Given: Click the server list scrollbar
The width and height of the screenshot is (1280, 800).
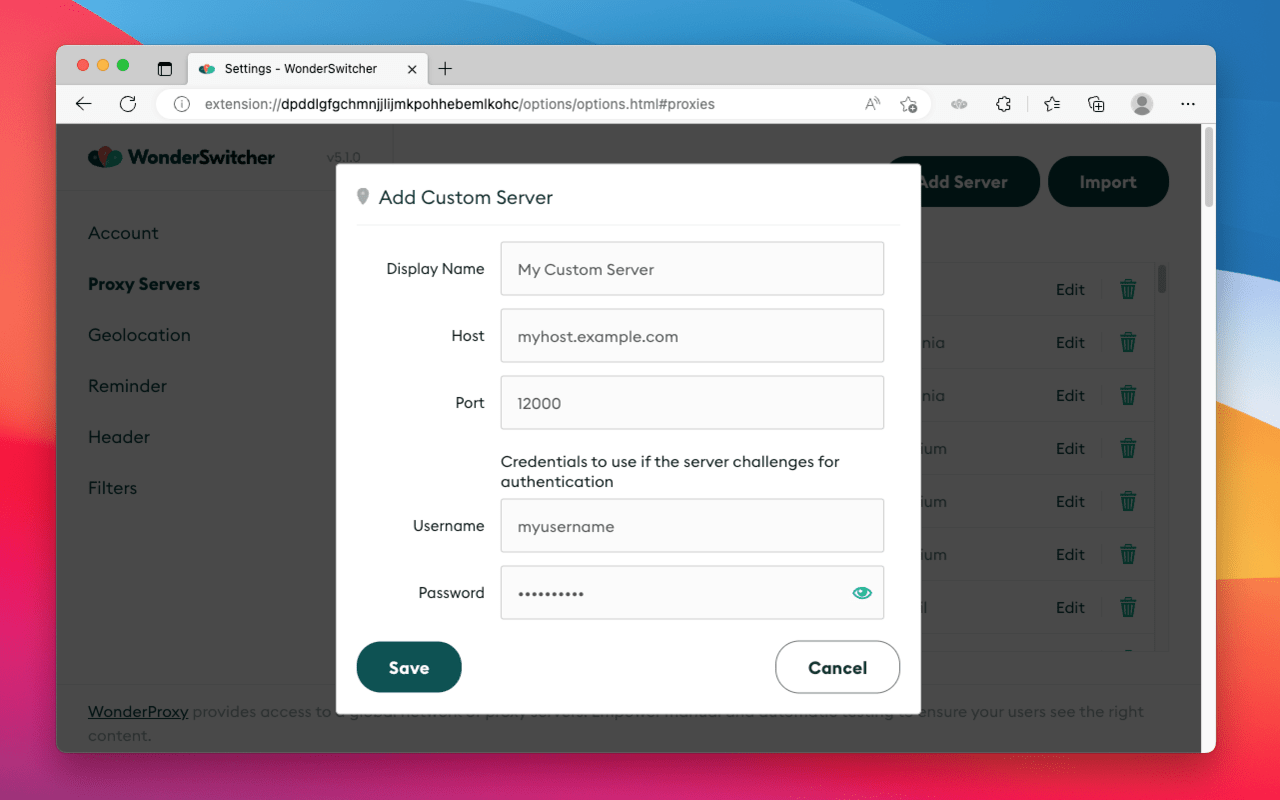Looking at the screenshot, I should (x=1162, y=279).
